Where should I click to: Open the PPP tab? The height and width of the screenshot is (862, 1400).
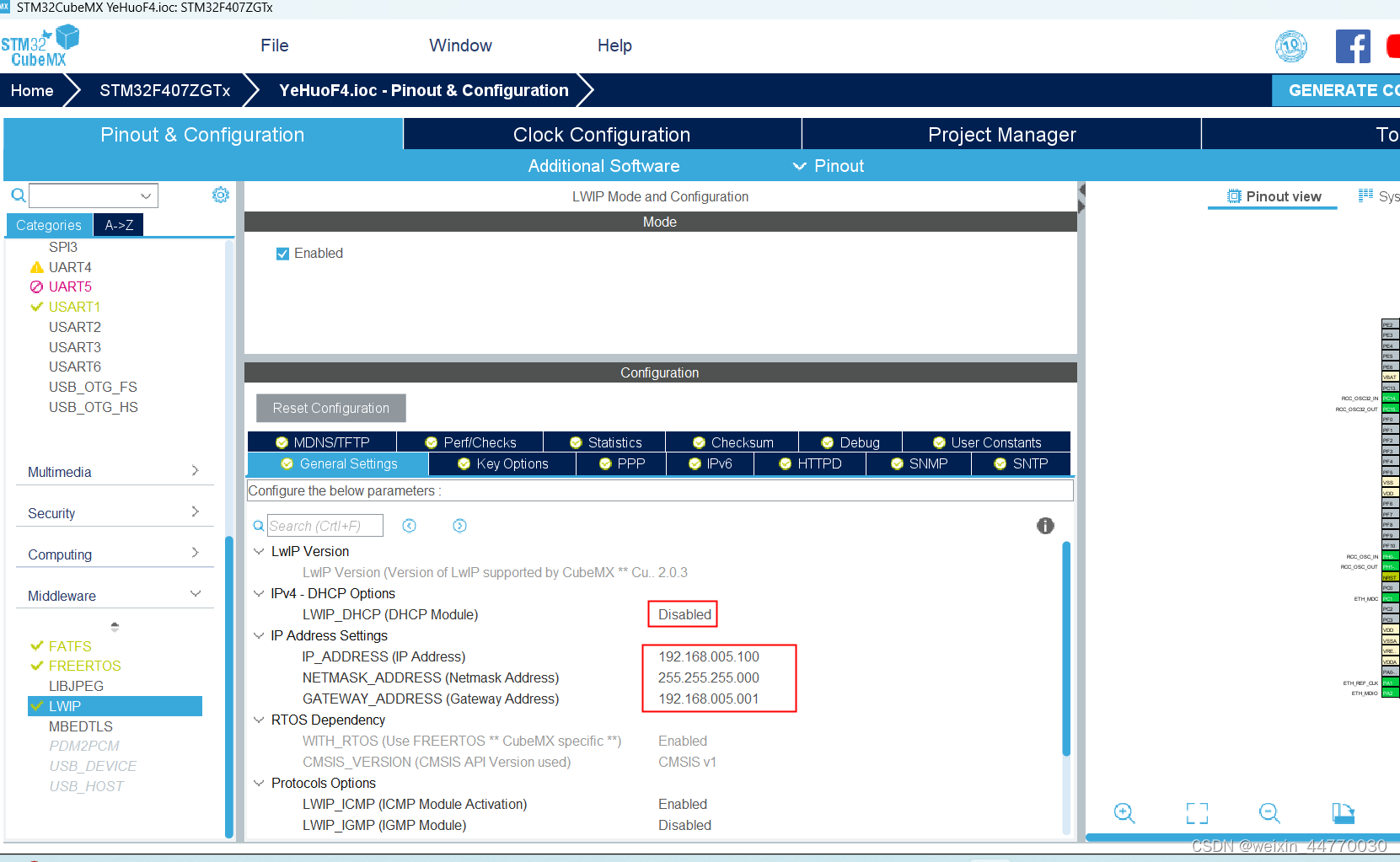click(x=621, y=463)
